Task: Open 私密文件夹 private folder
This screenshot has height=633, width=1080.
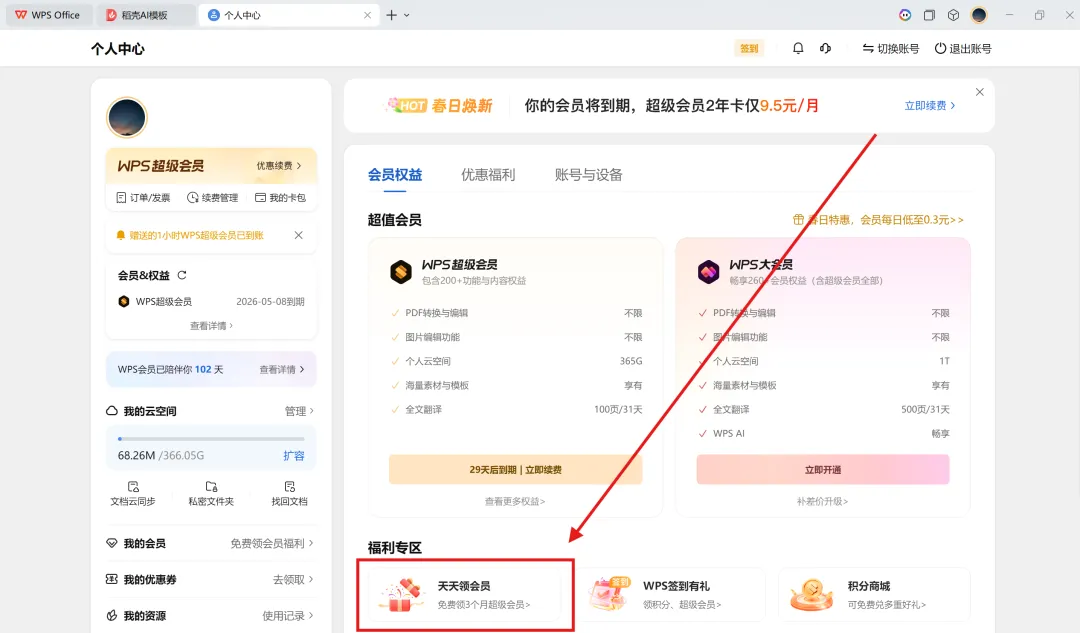Action: click(211, 493)
